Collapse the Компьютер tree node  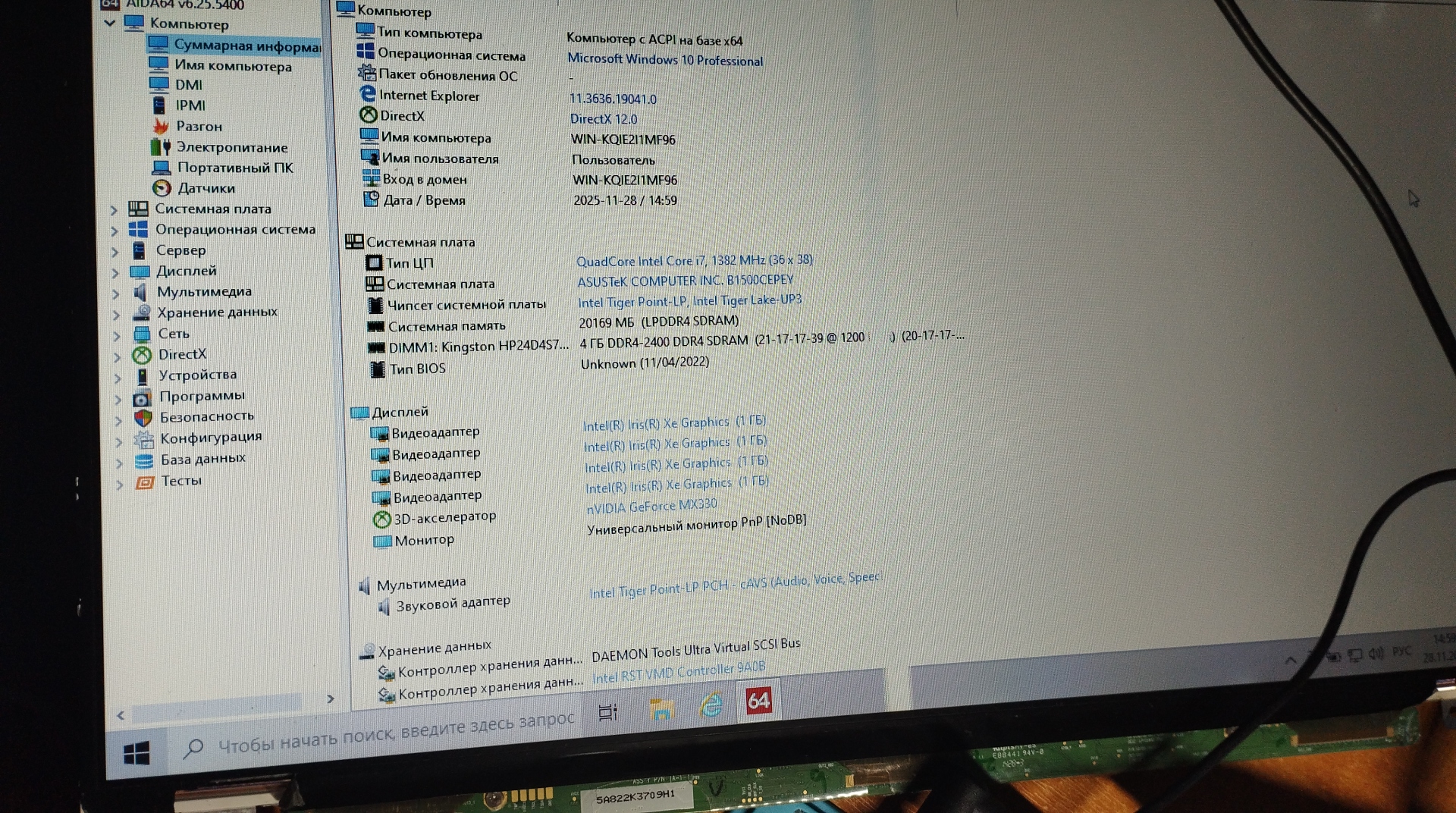(110, 23)
